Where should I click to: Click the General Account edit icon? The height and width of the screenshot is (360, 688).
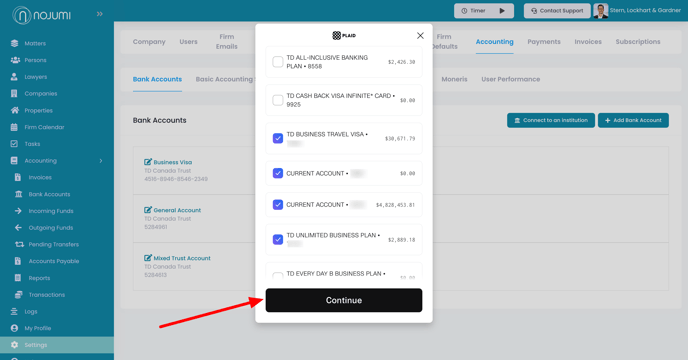pos(148,210)
